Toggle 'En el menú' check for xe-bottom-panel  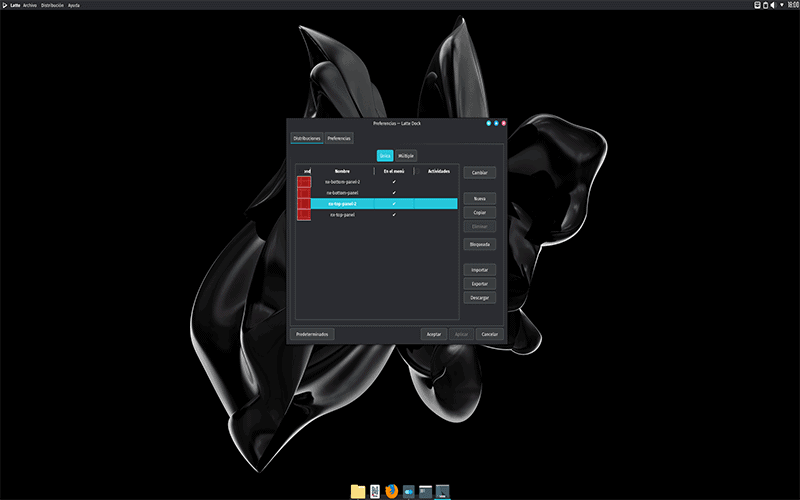coord(394,193)
